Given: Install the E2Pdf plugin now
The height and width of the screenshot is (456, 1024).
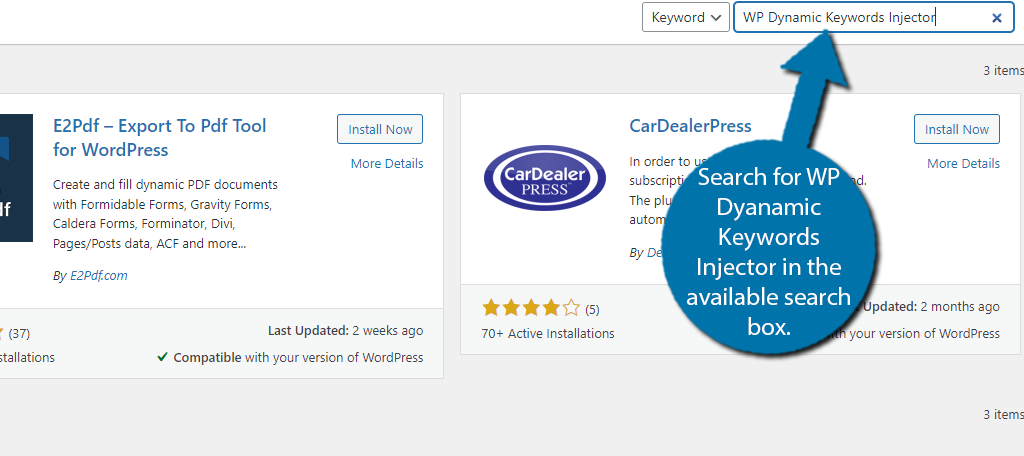Looking at the screenshot, I should click(380, 129).
